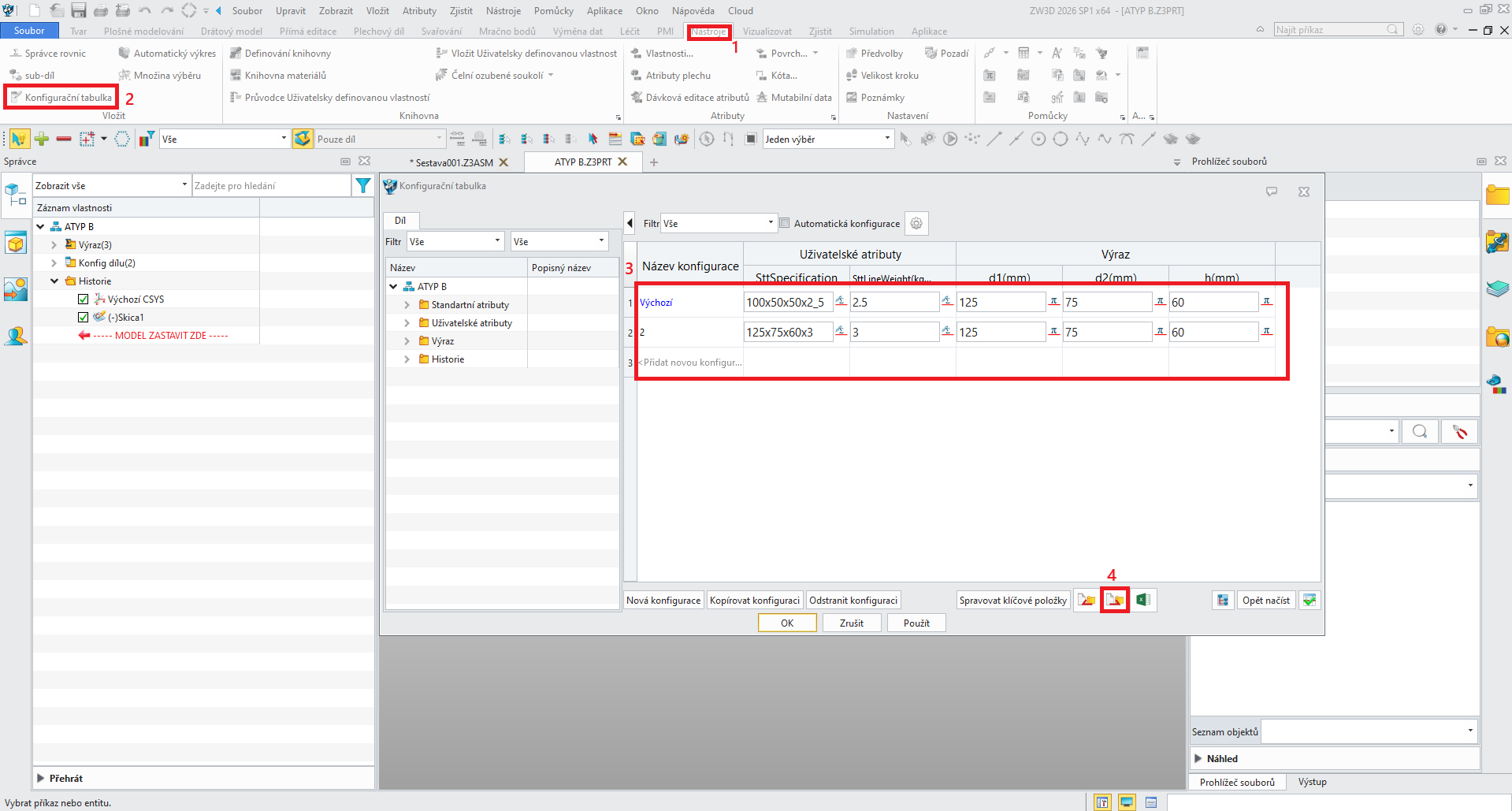Enable the Automatická konfigurace checkbox
The width and height of the screenshot is (1512, 811).
[x=785, y=223]
